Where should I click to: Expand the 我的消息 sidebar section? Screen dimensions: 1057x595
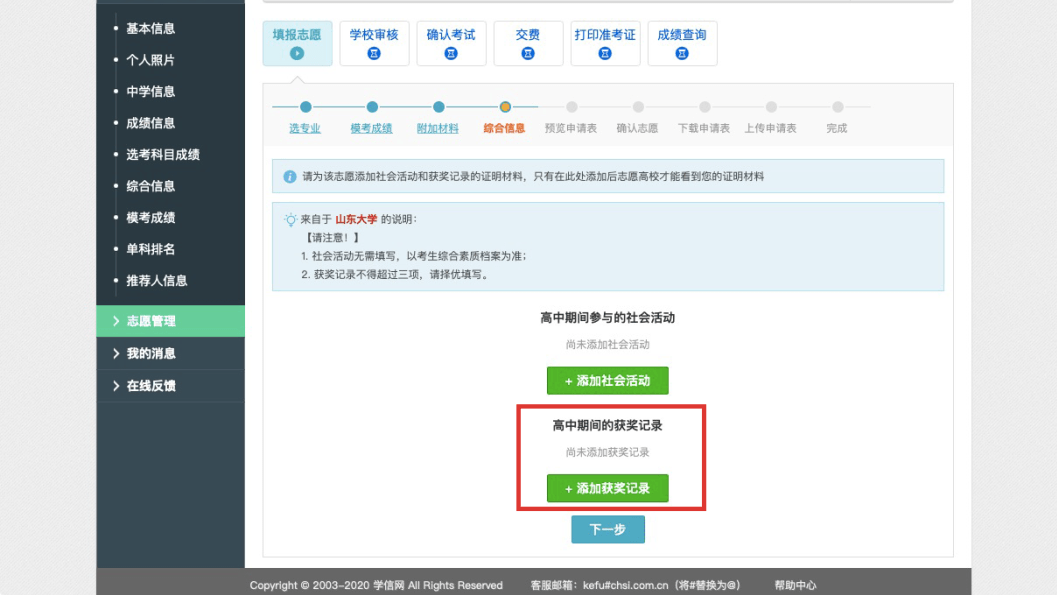tap(171, 353)
